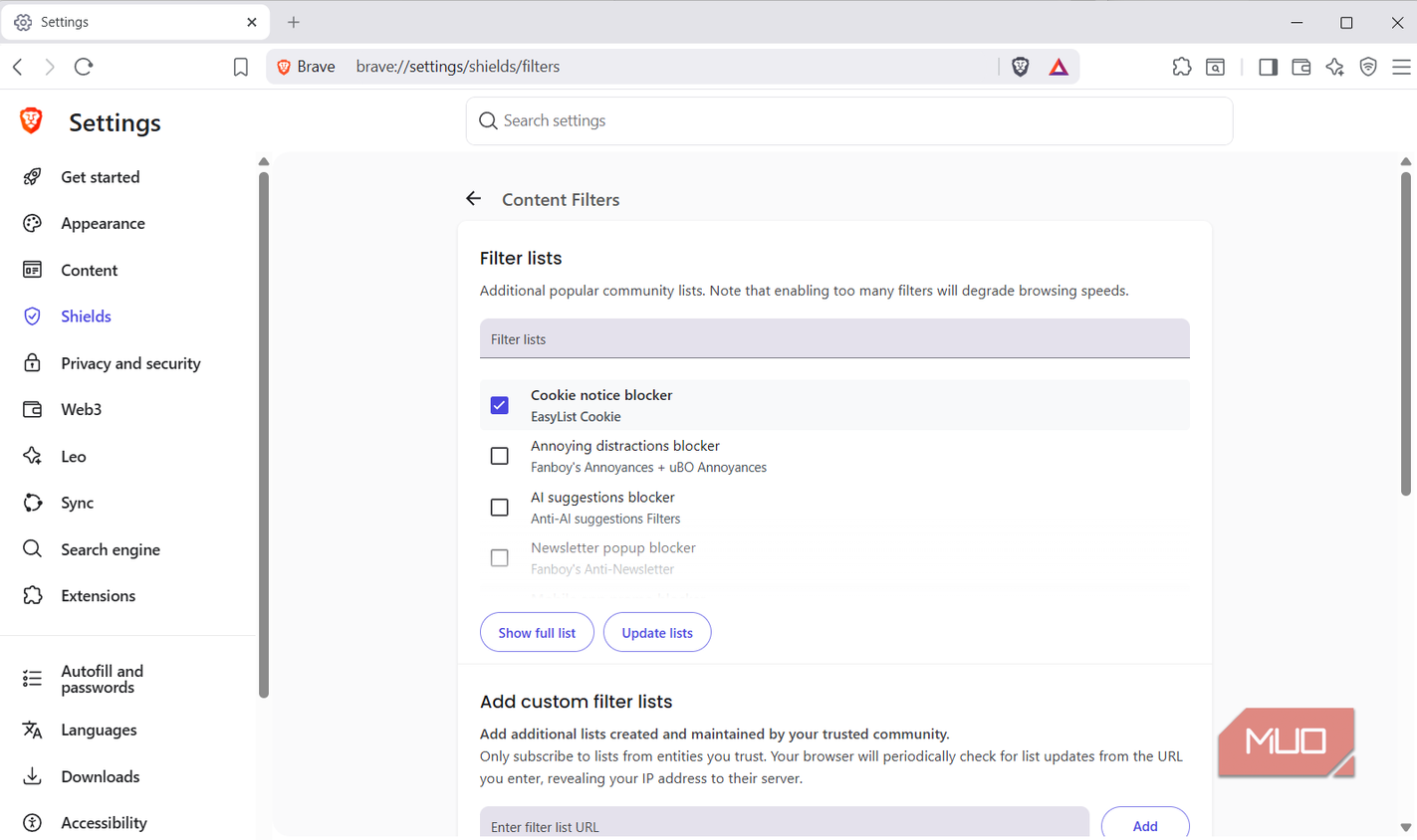Open the Brave VPN toolbar icon
This screenshot has width=1417, height=840.
pyautogui.click(x=1368, y=67)
